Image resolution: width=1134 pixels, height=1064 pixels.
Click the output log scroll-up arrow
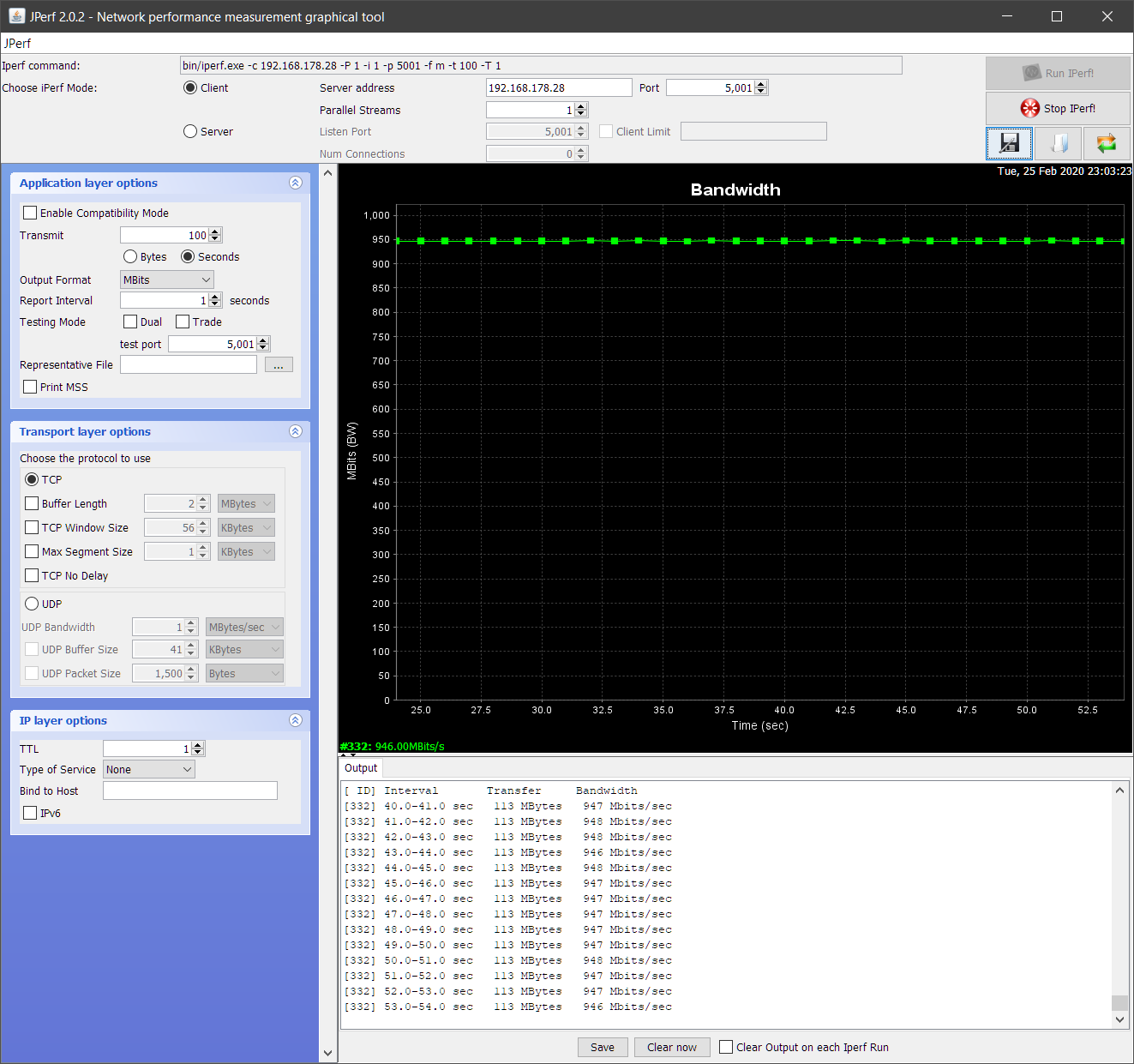[x=1119, y=790]
